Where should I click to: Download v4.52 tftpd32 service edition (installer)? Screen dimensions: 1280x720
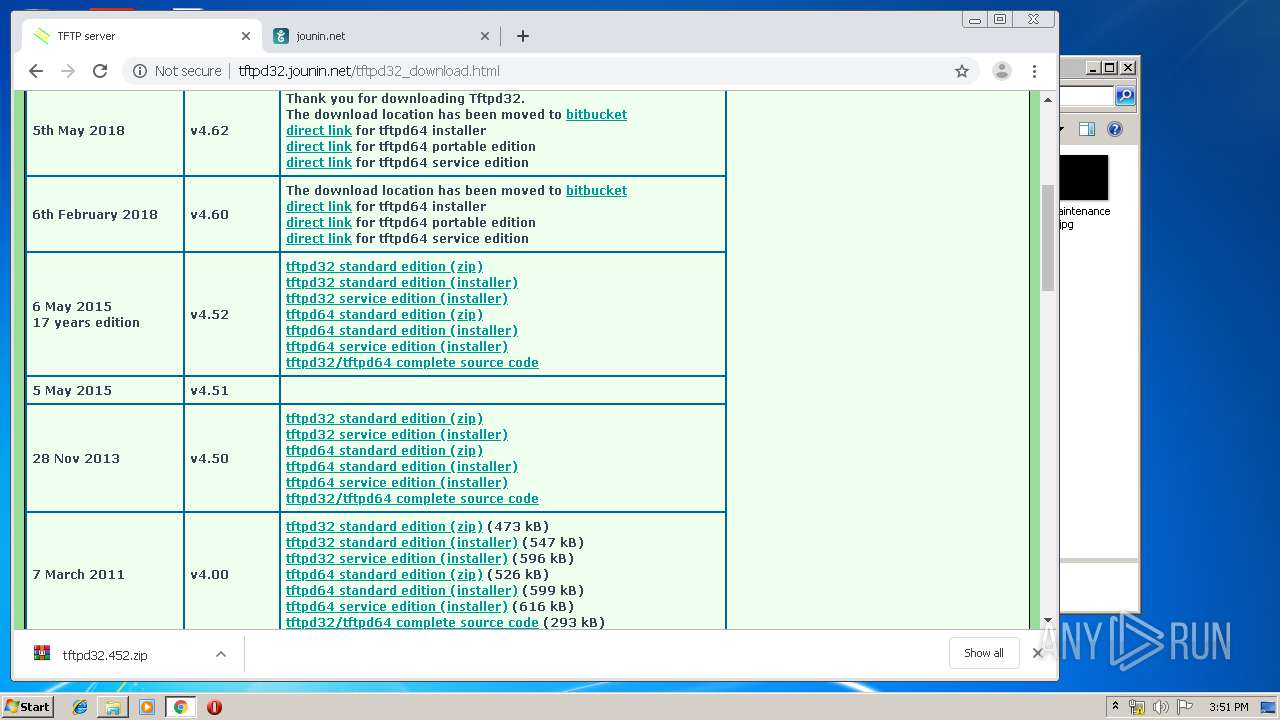397,298
